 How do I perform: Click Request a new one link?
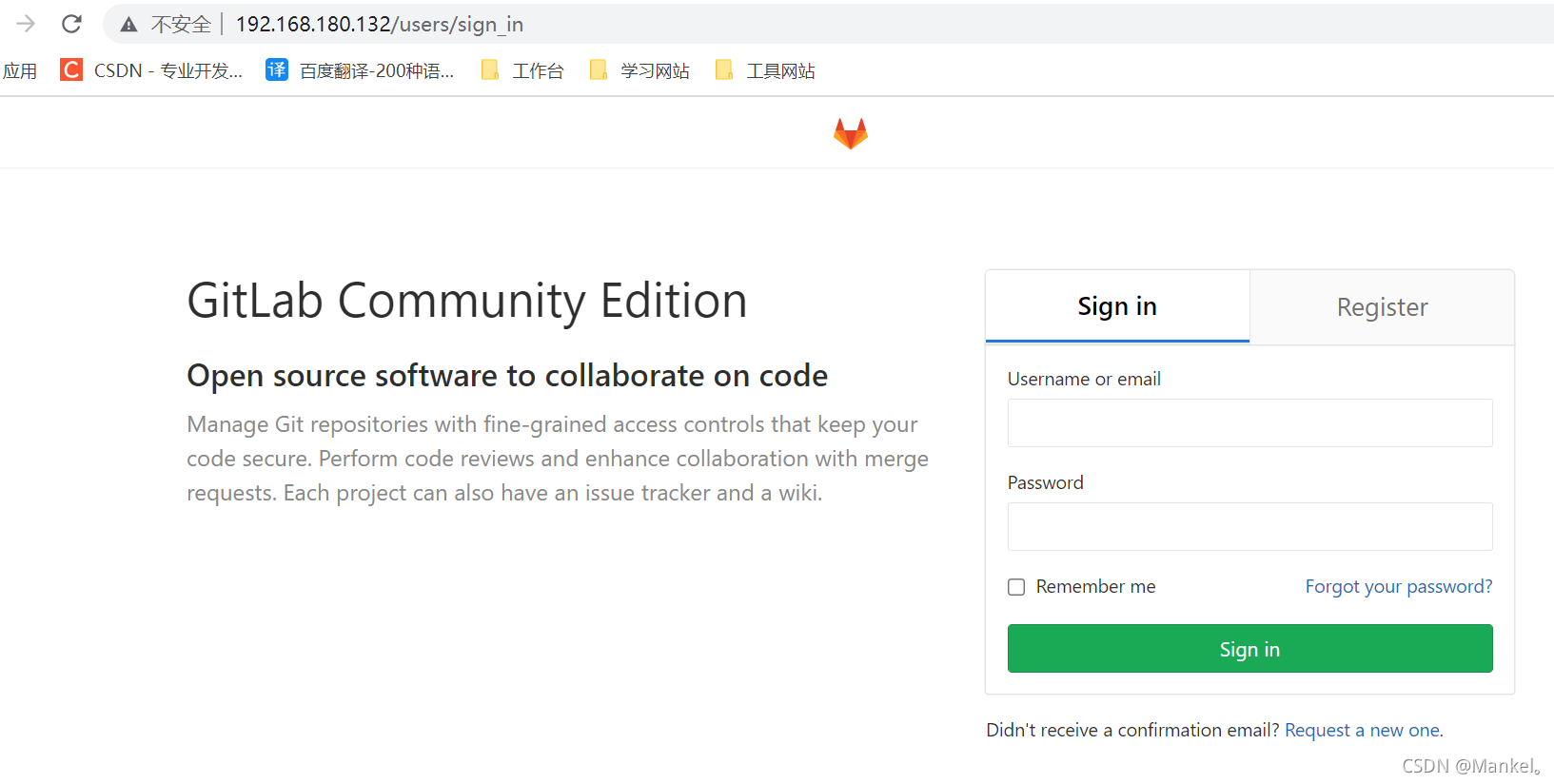click(1362, 730)
